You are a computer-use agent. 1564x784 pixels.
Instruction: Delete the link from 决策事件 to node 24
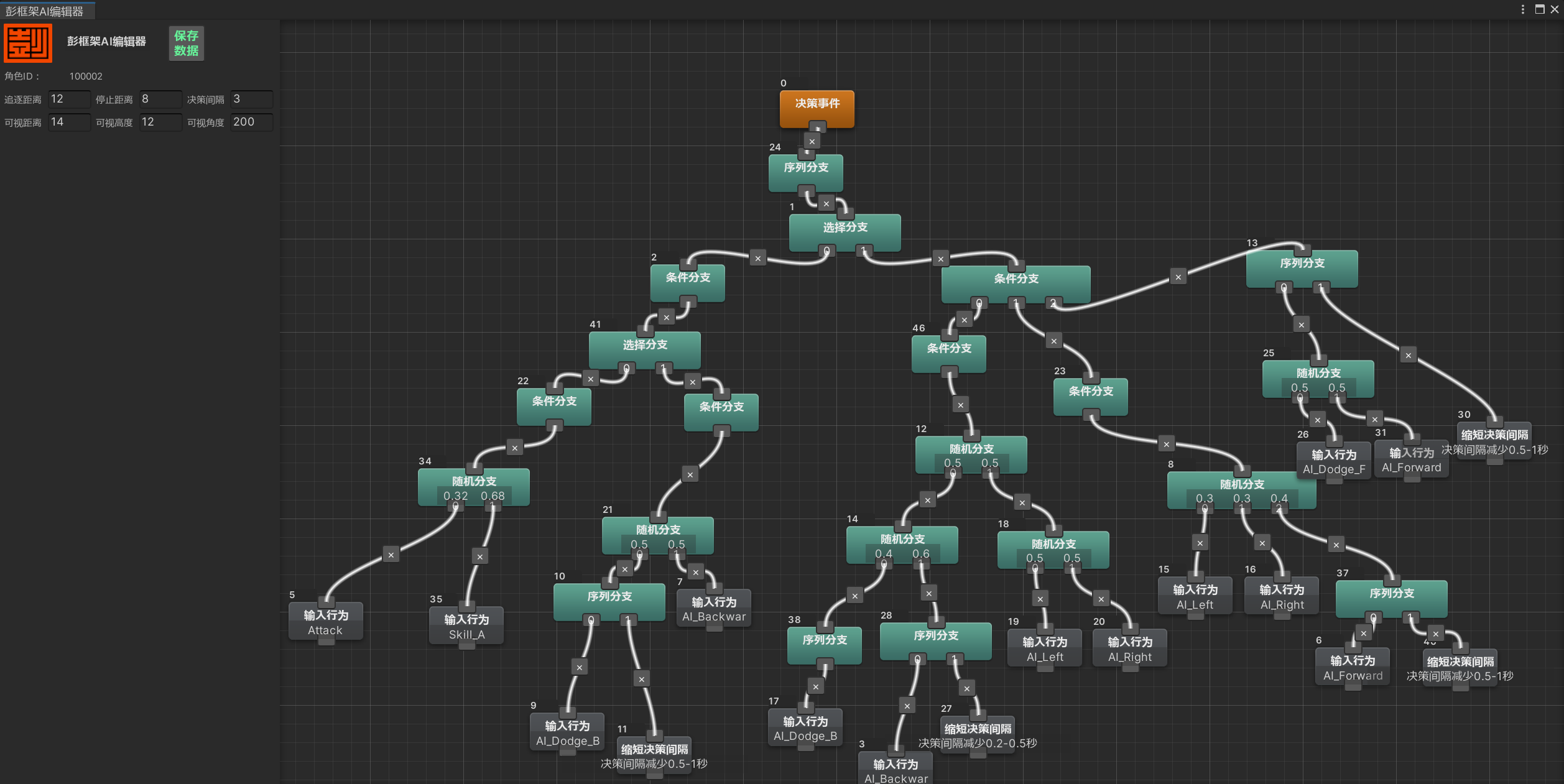[812, 142]
